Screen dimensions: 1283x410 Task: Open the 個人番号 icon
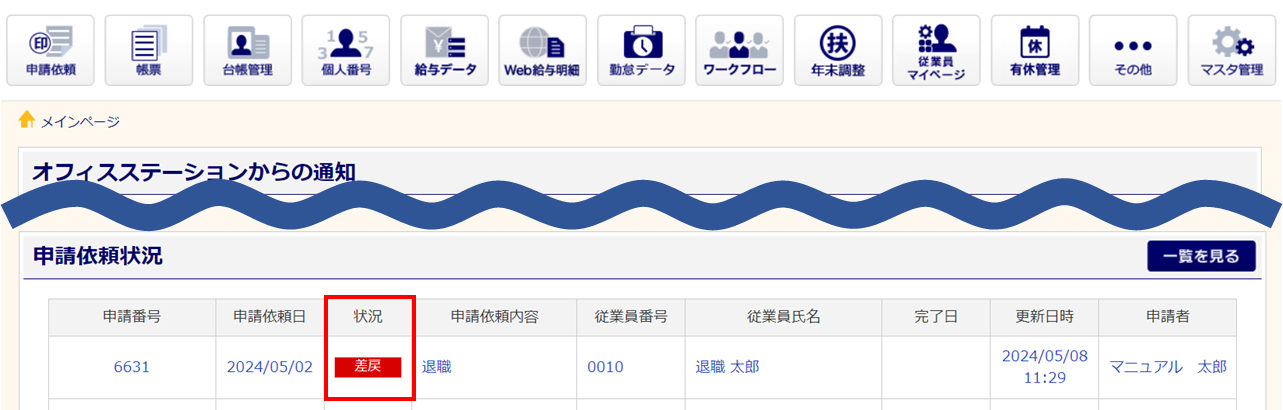click(346, 51)
